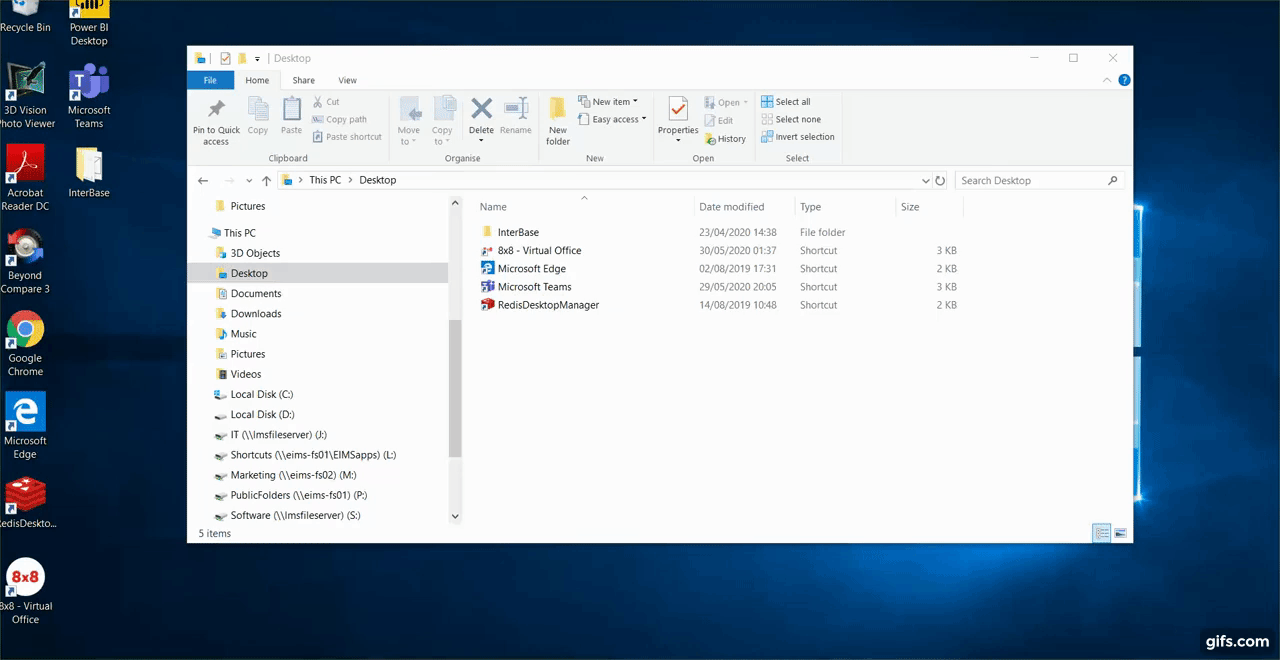The height and width of the screenshot is (660, 1280).
Task: Open Software (S:) network drive
Action: pyautogui.click(x=295, y=516)
